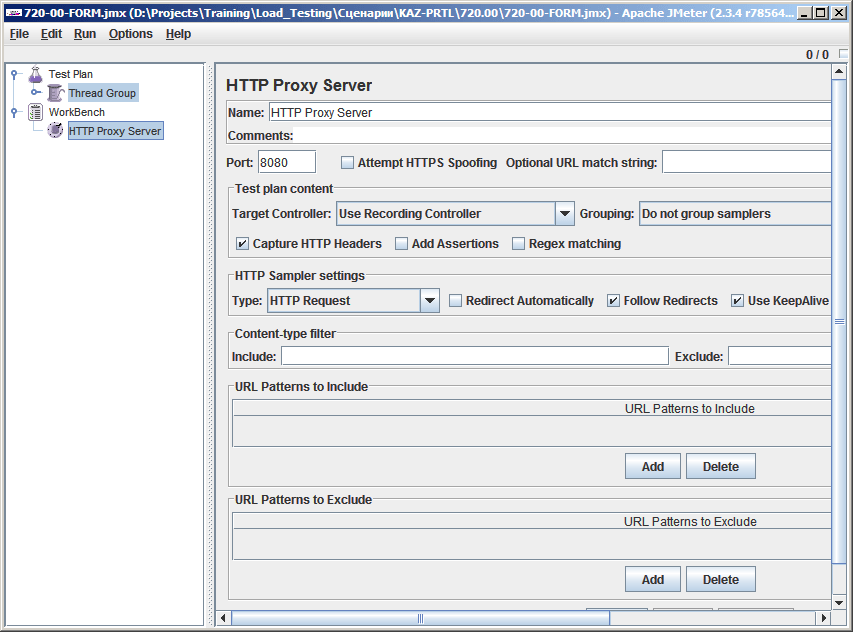
Task: Add a URL pattern to exclude
Action: [653, 579]
